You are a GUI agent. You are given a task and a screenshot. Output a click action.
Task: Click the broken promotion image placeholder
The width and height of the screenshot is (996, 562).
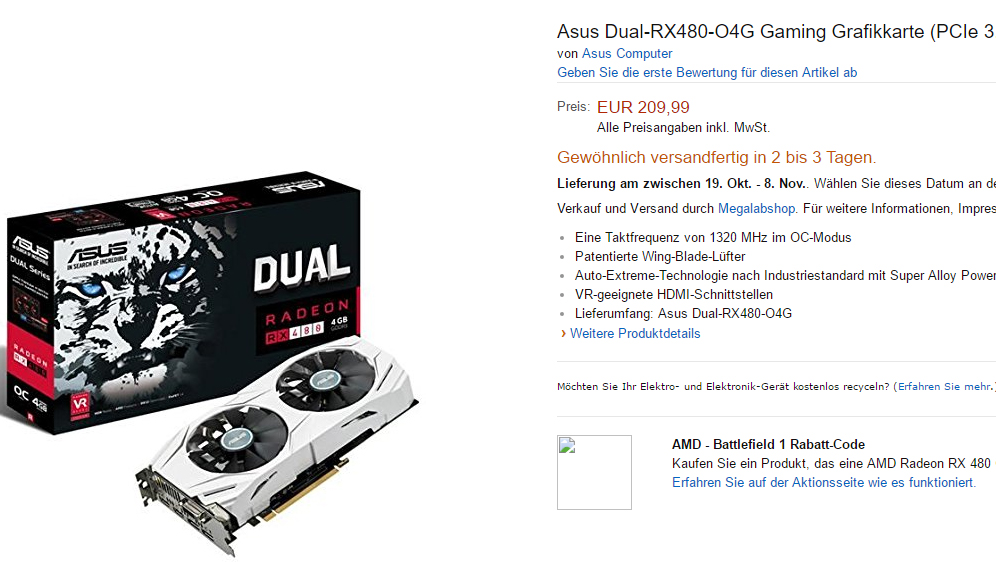click(x=595, y=472)
